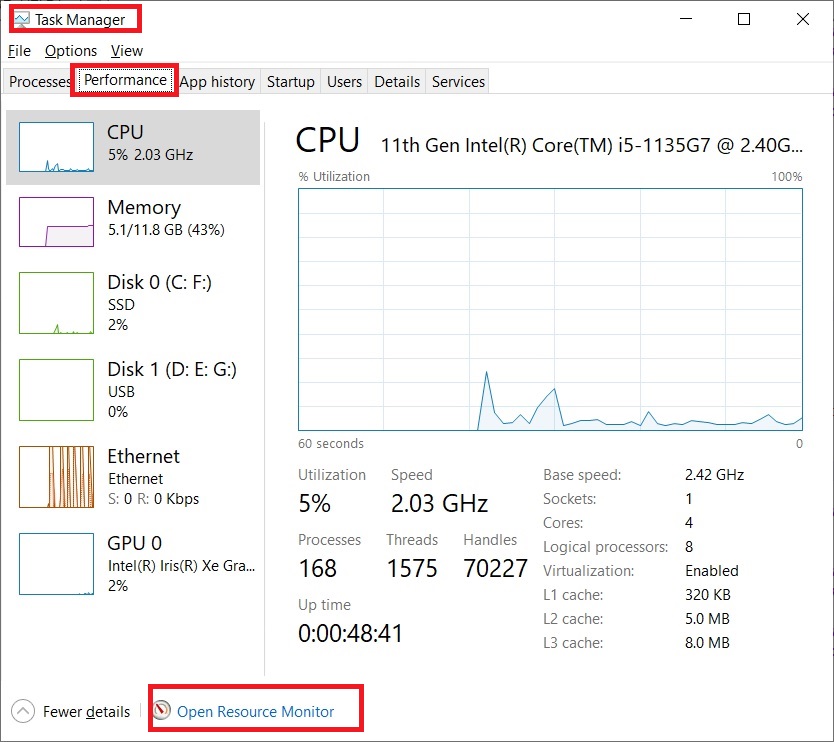Screen dimensions: 834x742
Task: Click the Open Resource Monitor link
Action: coord(255,712)
